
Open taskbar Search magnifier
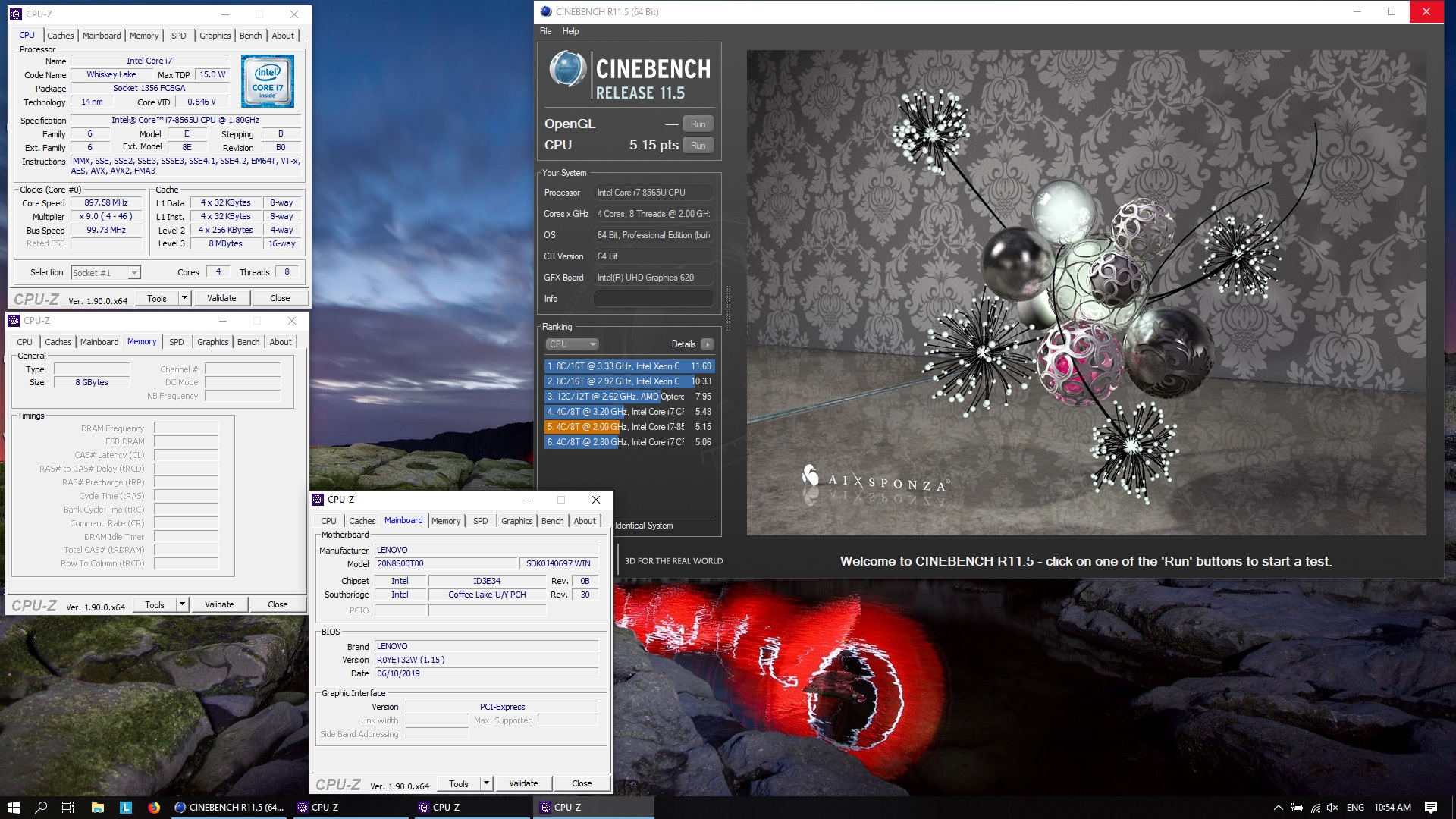click(x=41, y=808)
